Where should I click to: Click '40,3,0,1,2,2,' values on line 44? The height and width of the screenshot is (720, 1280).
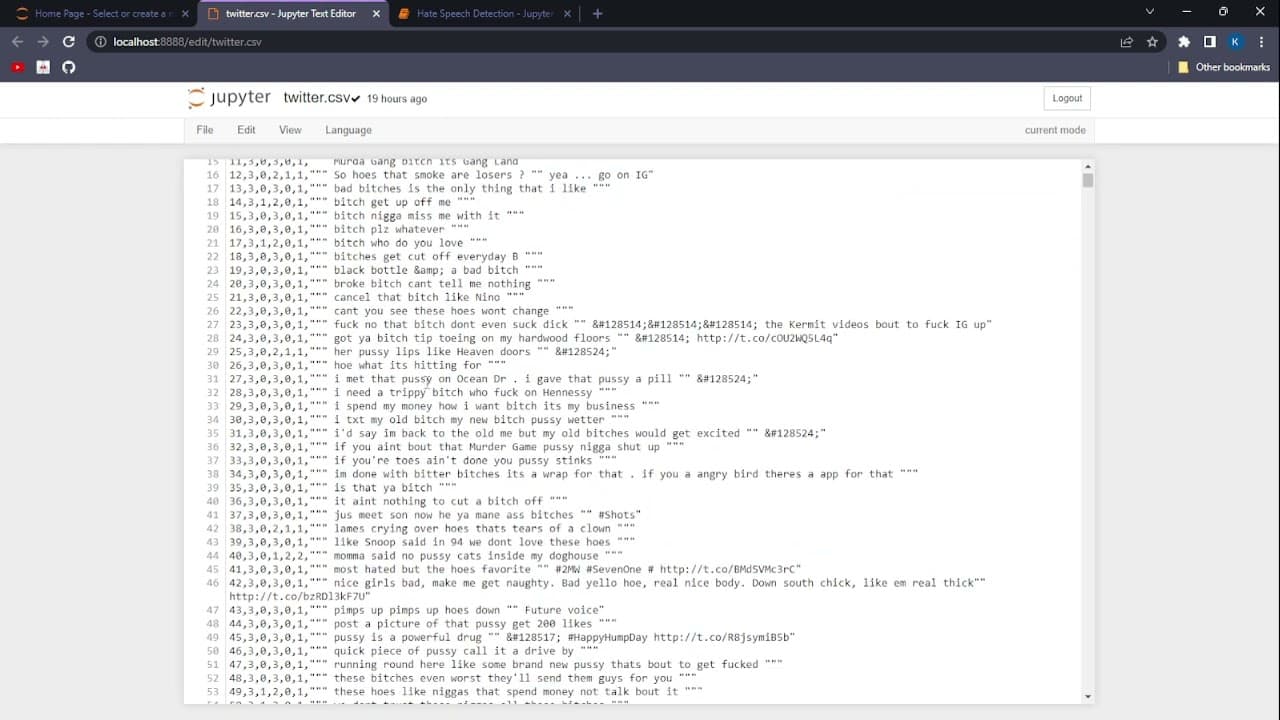[x=269, y=555]
